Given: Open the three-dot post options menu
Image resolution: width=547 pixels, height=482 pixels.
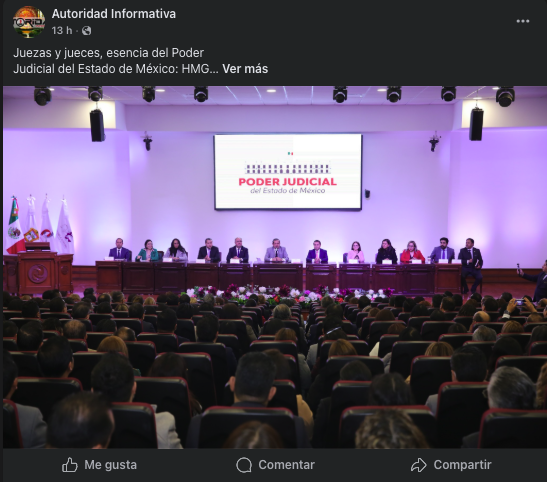Looking at the screenshot, I should coord(523,21).
